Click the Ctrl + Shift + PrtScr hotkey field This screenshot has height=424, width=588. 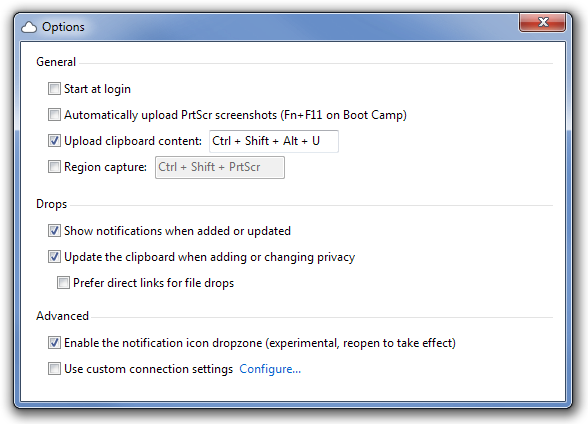(x=220, y=167)
